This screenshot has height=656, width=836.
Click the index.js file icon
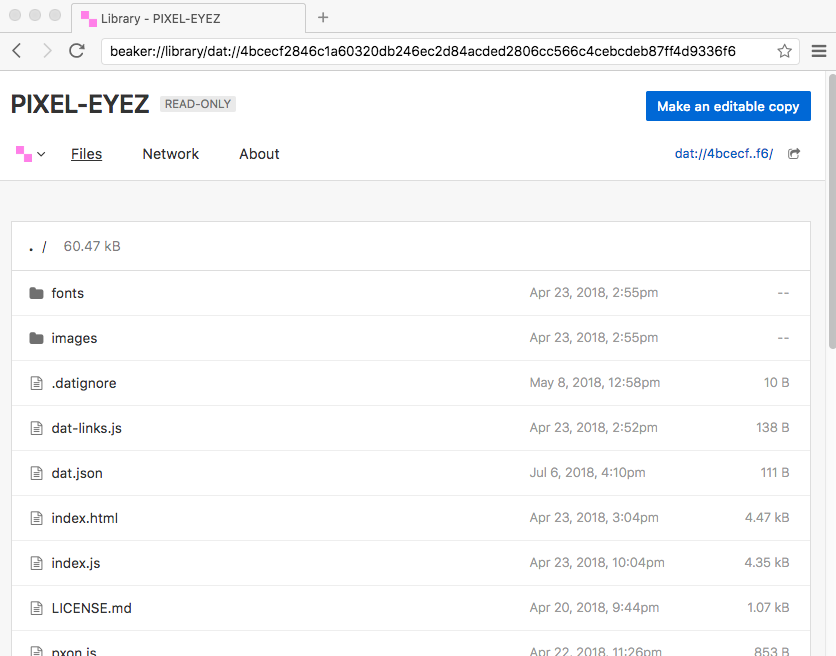pyautogui.click(x=36, y=563)
